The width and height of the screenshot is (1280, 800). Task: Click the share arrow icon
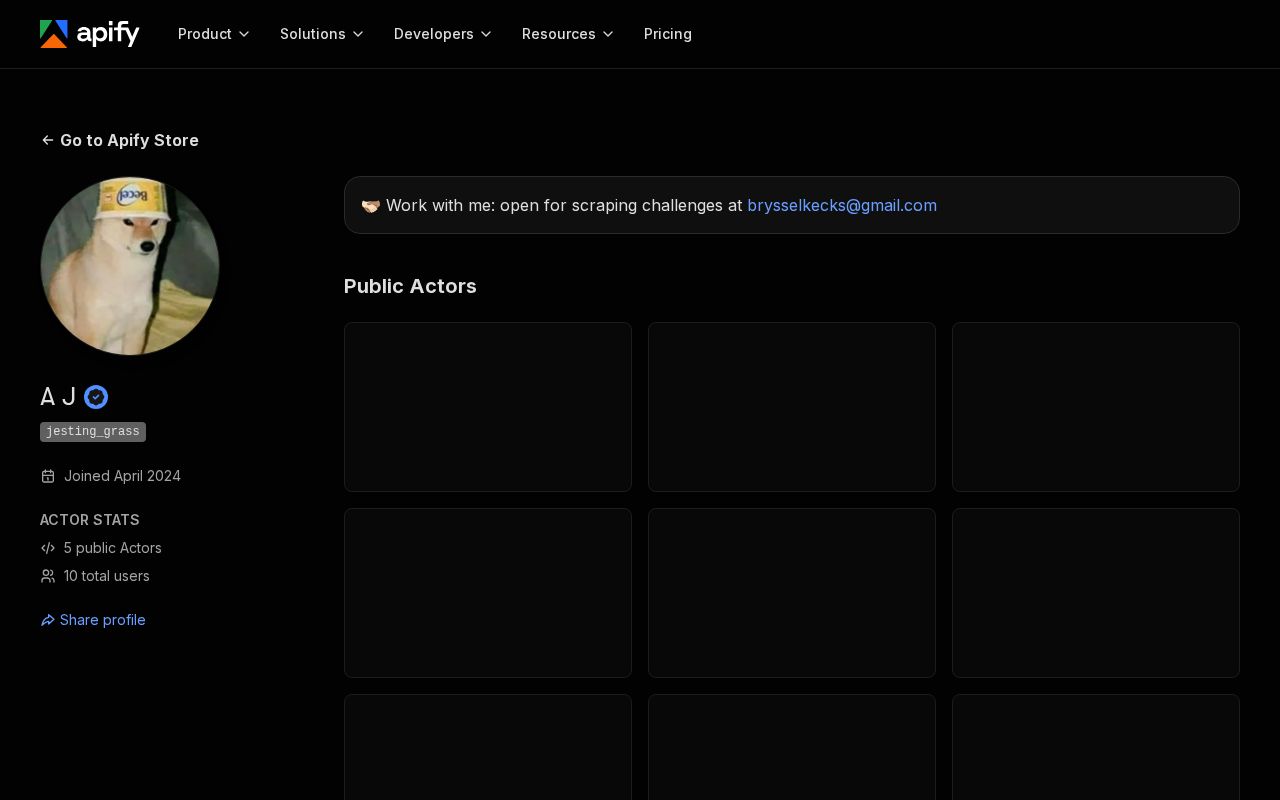(47, 620)
